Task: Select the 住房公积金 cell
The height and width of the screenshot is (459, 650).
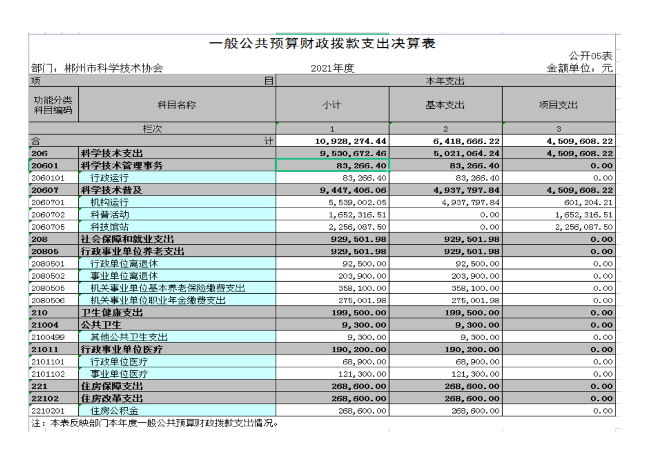Action: click(177, 410)
